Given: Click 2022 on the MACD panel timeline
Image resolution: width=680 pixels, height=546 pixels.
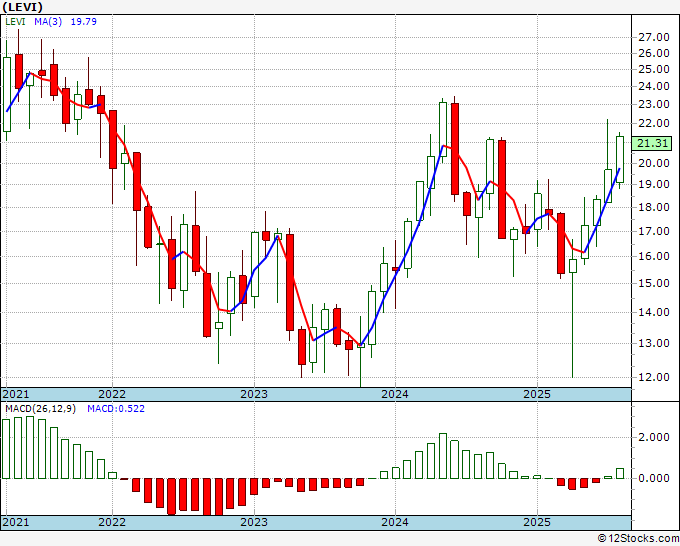Looking at the screenshot, I should pyautogui.click(x=112, y=522).
